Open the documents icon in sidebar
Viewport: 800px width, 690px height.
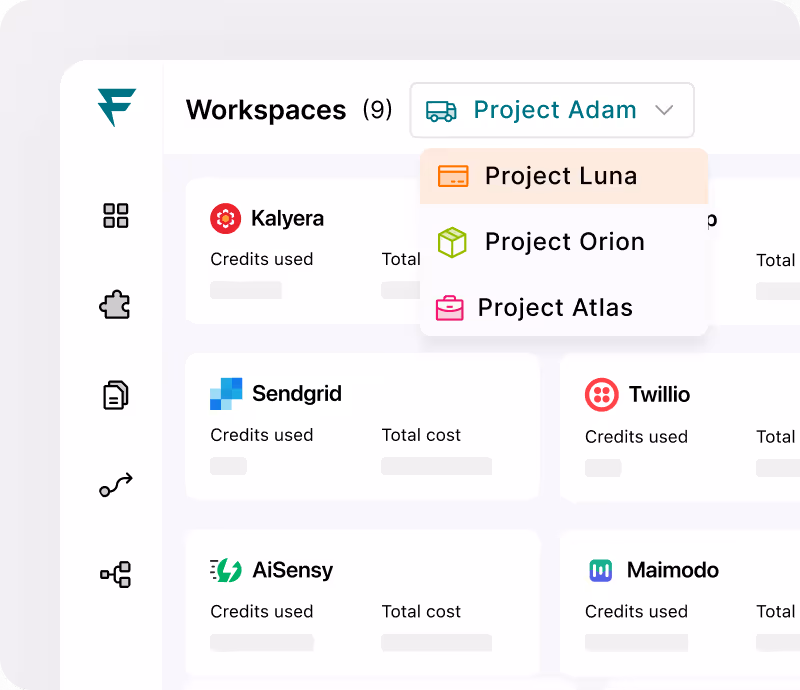tap(116, 395)
